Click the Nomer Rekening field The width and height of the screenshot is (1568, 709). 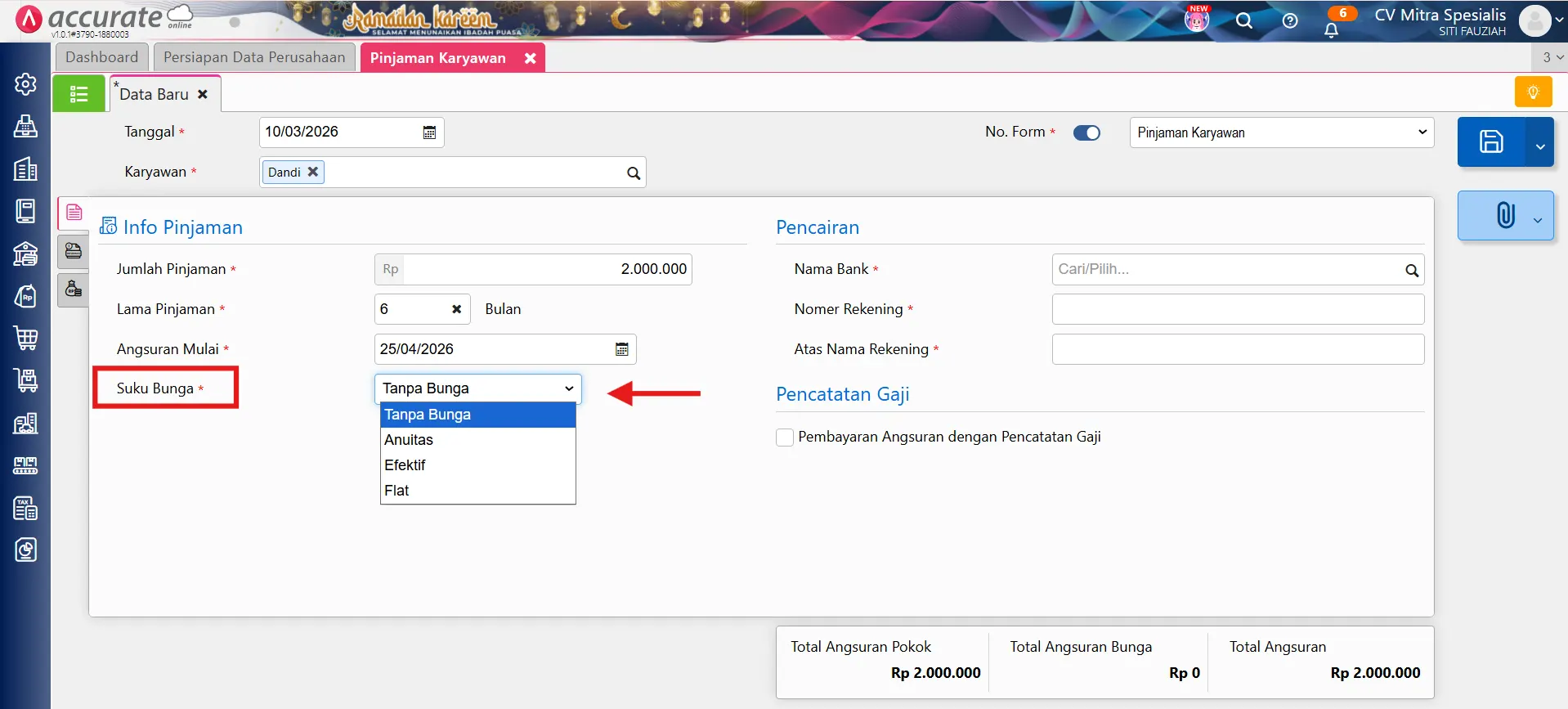tap(1238, 309)
